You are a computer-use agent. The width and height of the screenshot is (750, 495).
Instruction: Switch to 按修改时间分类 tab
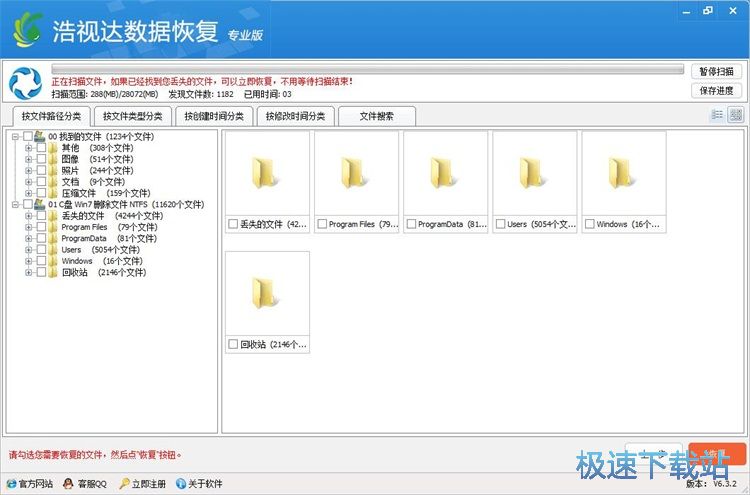(x=295, y=116)
